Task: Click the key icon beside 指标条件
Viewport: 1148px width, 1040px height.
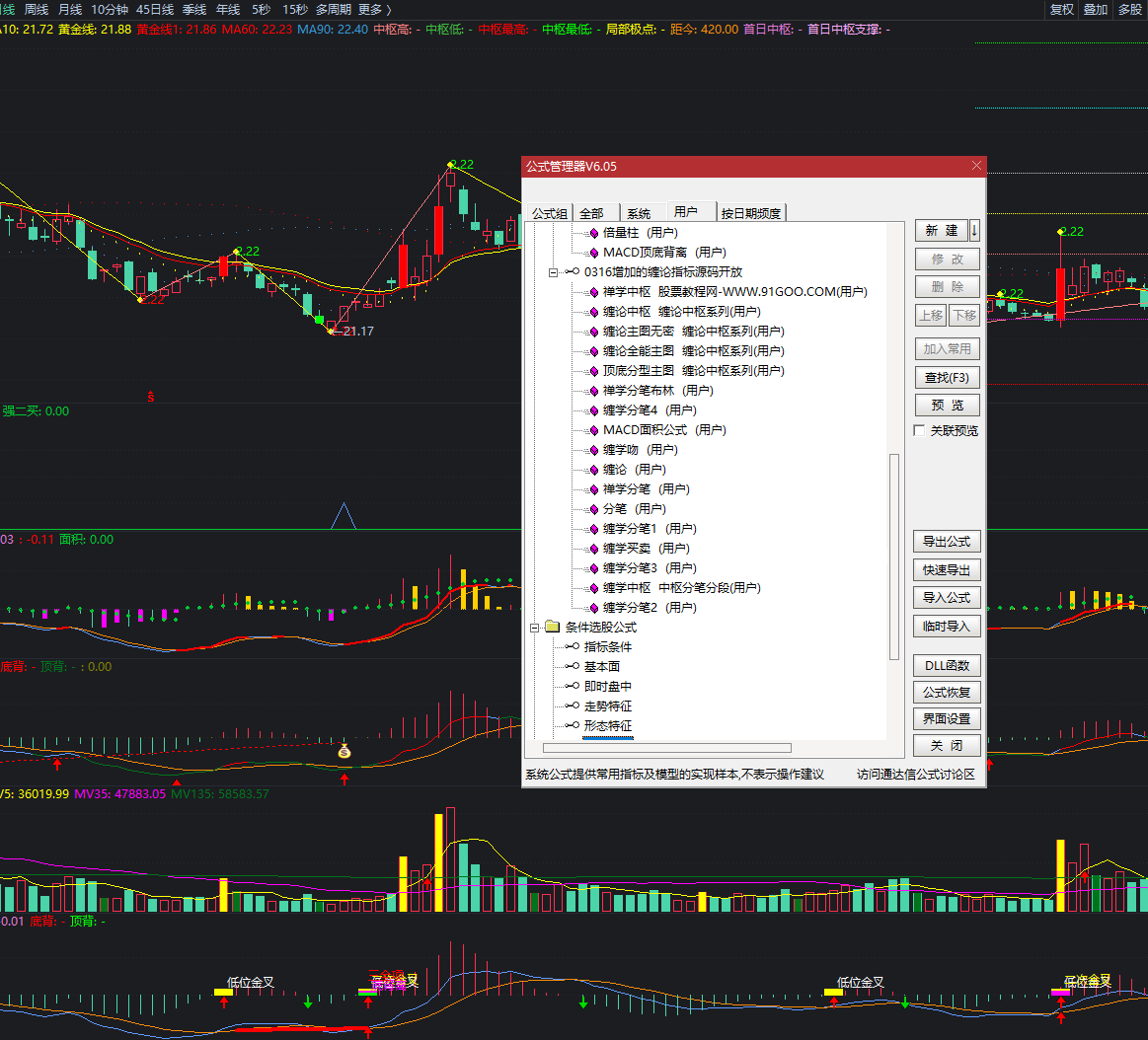Action: pos(572,647)
